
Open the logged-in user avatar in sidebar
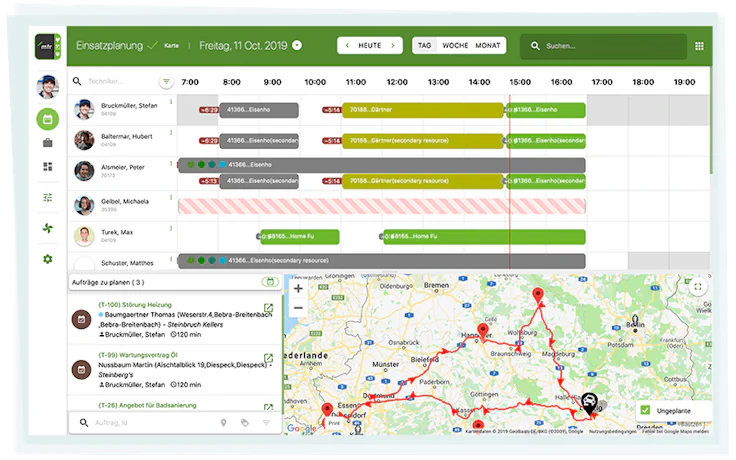click(48, 86)
